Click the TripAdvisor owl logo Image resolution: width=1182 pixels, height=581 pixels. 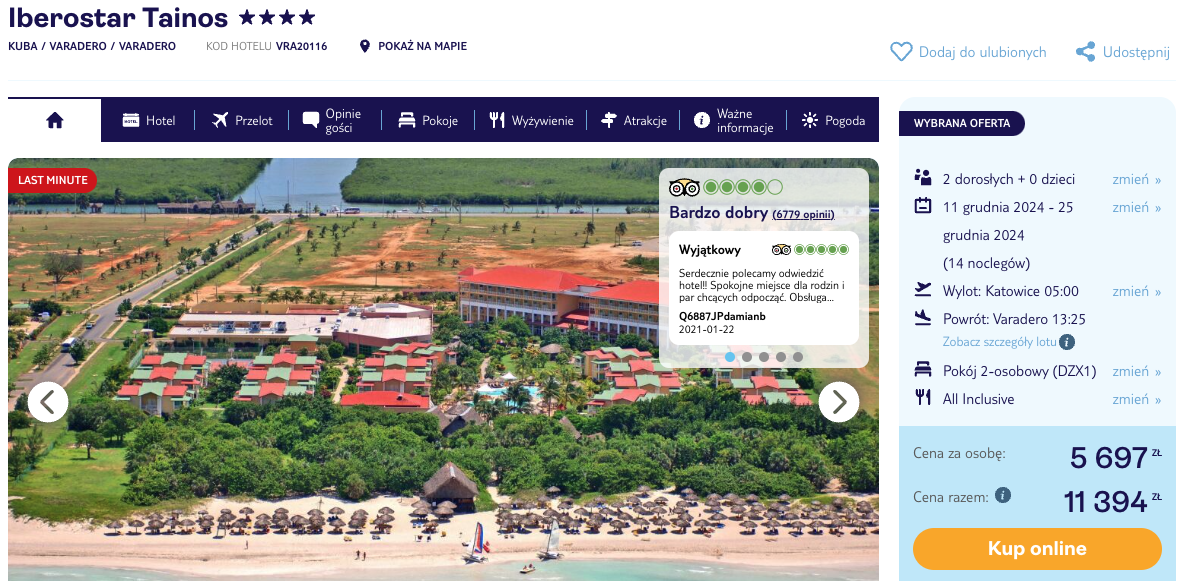[684, 187]
